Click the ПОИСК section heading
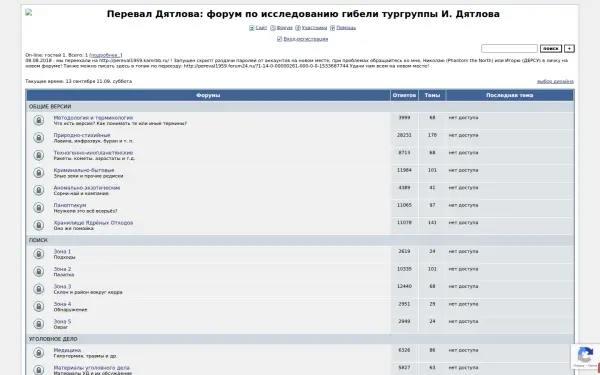Viewport: 600px width, 375px height. [38, 240]
